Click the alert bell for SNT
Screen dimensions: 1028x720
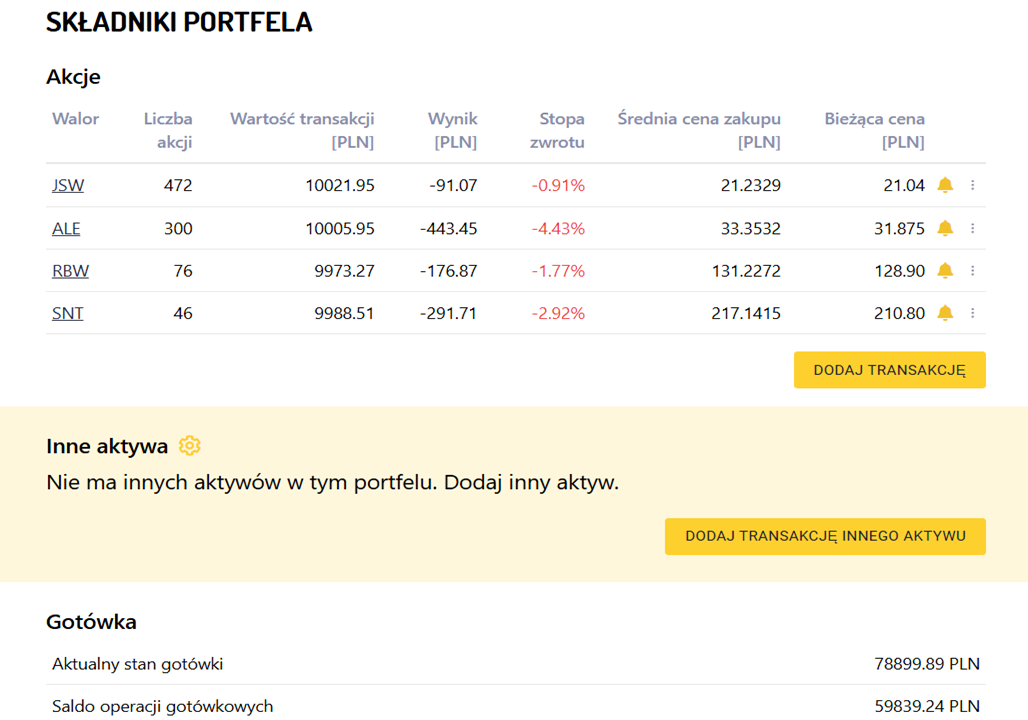pos(945,314)
